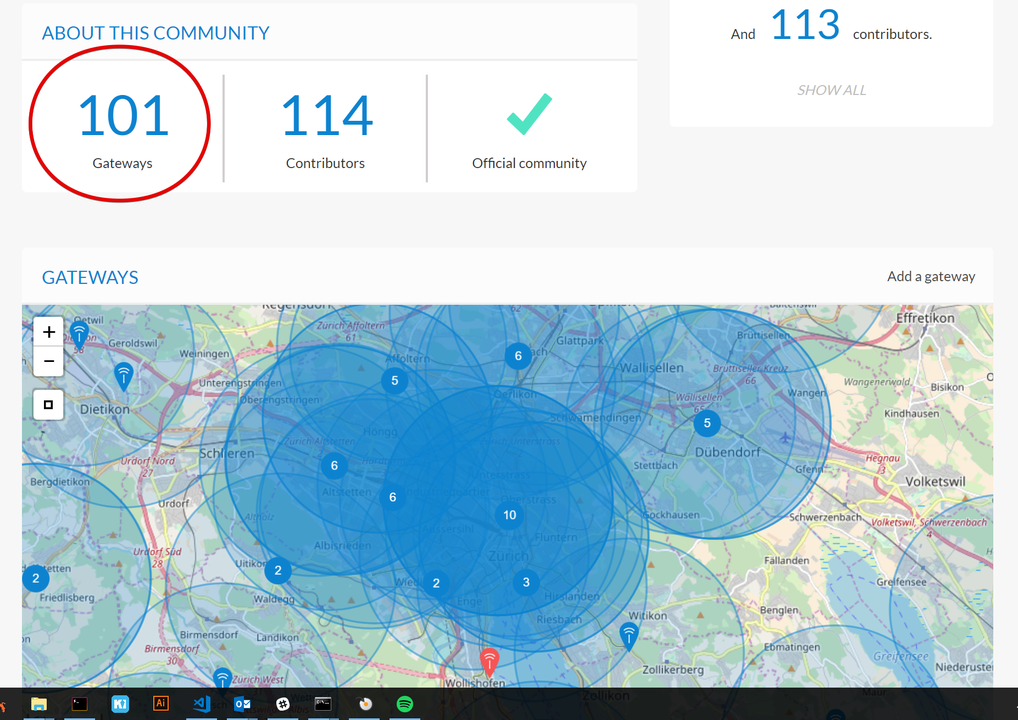Launch Adobe Illustrator from the taskbar
Viewport: 1018px width, 720px height.
click(x=161, y=704)
